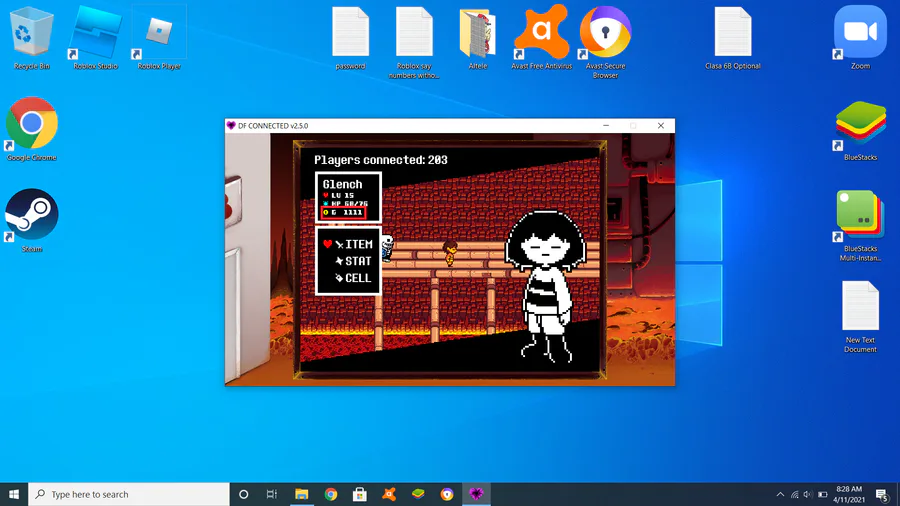Open the network status tray icon
900x506 pixels.
794,494
